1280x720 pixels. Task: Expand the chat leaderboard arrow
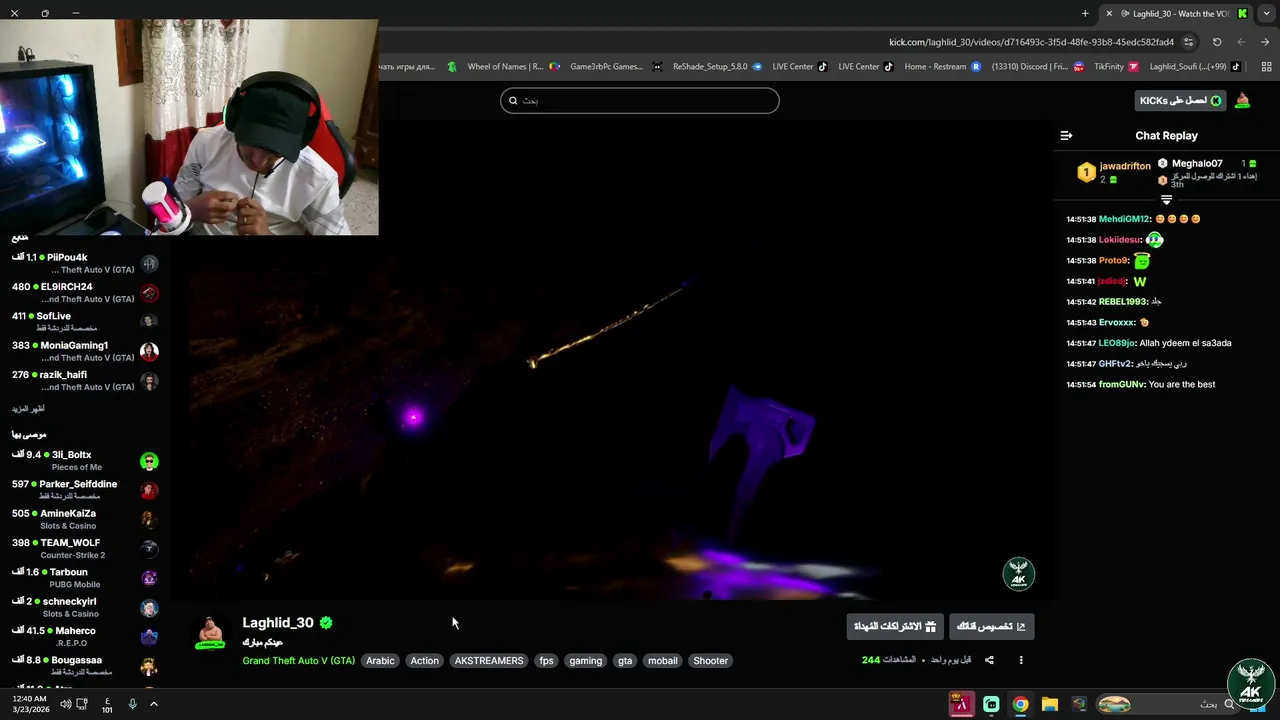1166,200
